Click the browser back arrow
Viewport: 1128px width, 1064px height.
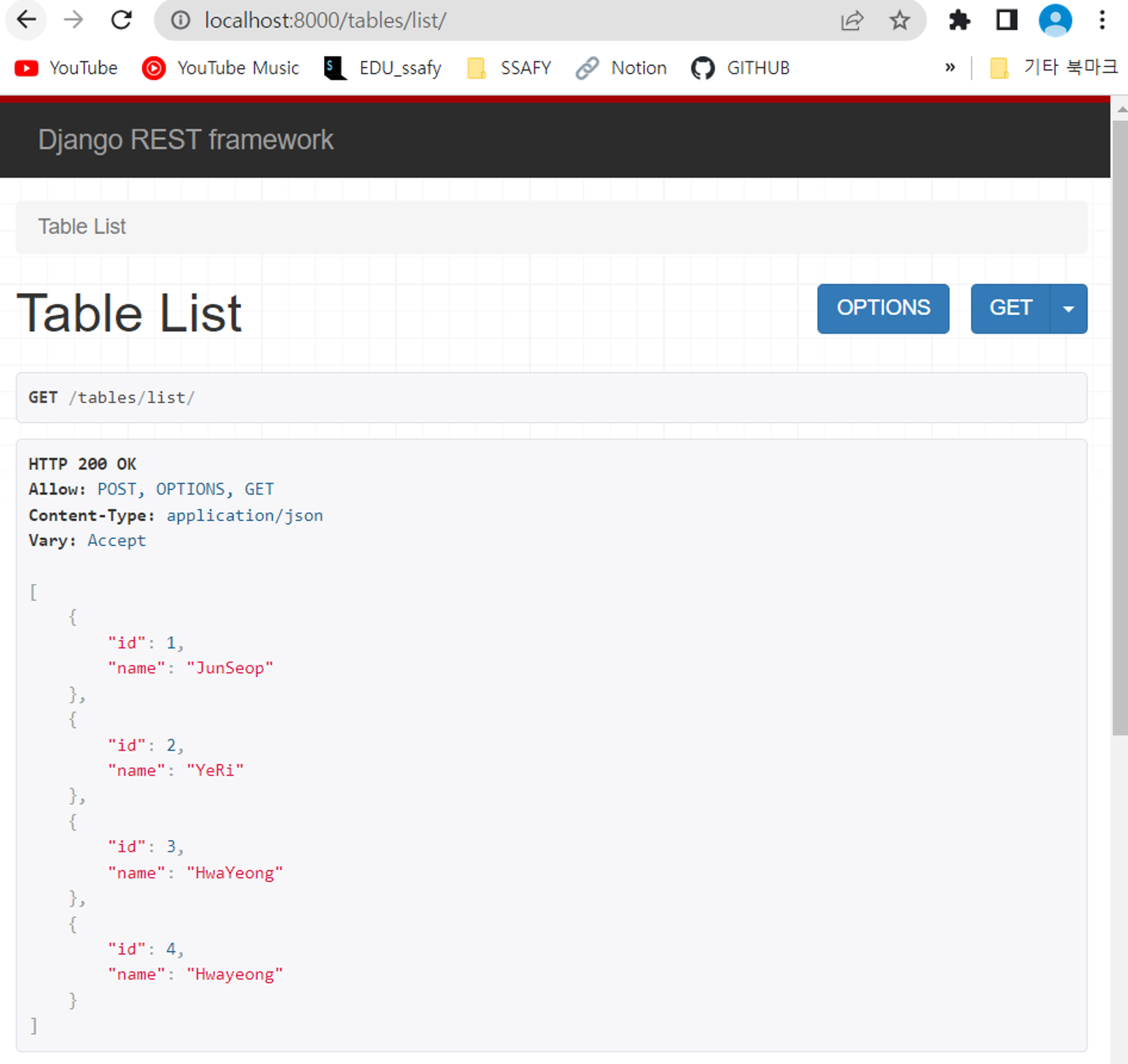coord(26,20)
